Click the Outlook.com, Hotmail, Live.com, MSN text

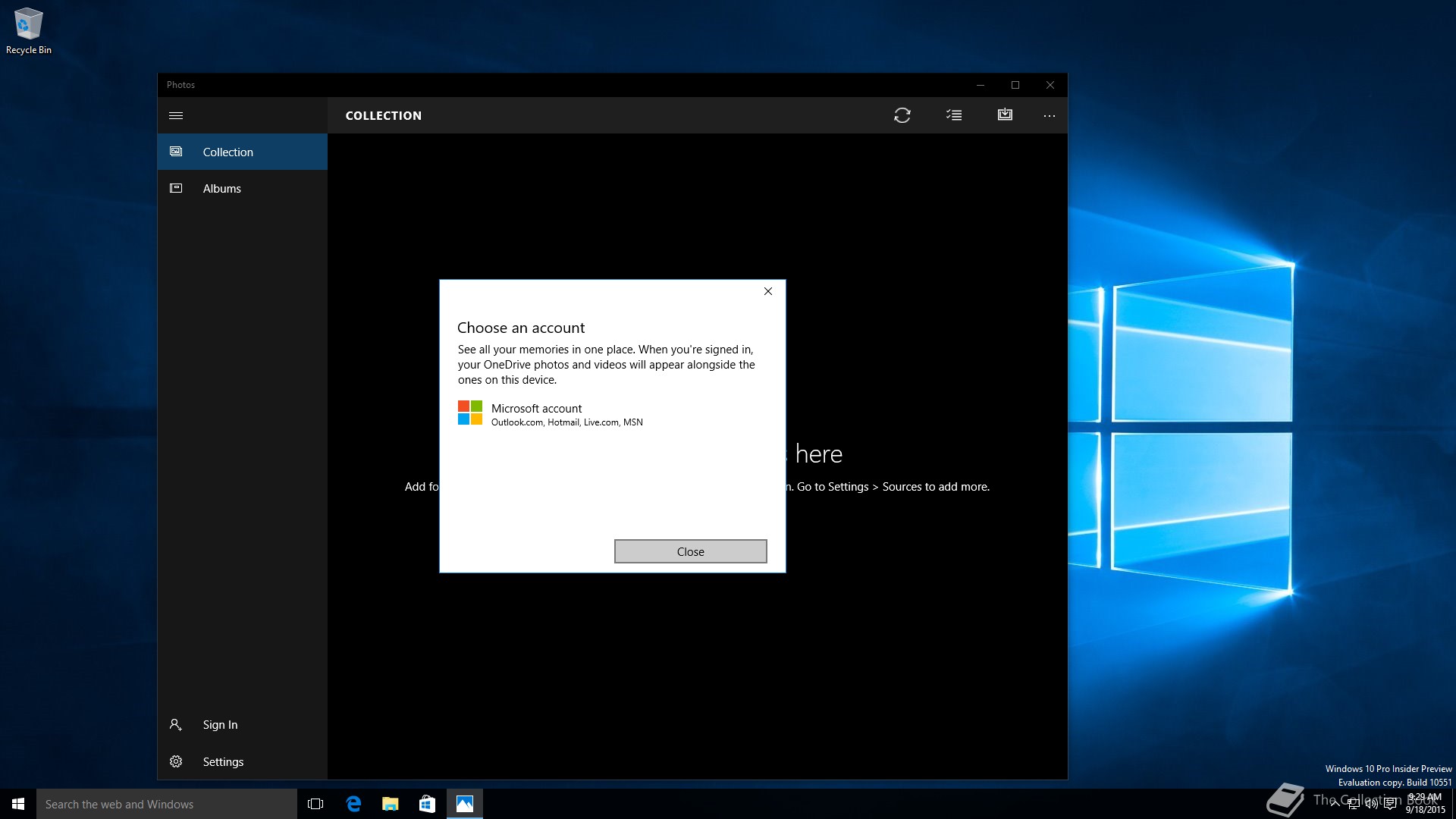click(566, 422)
